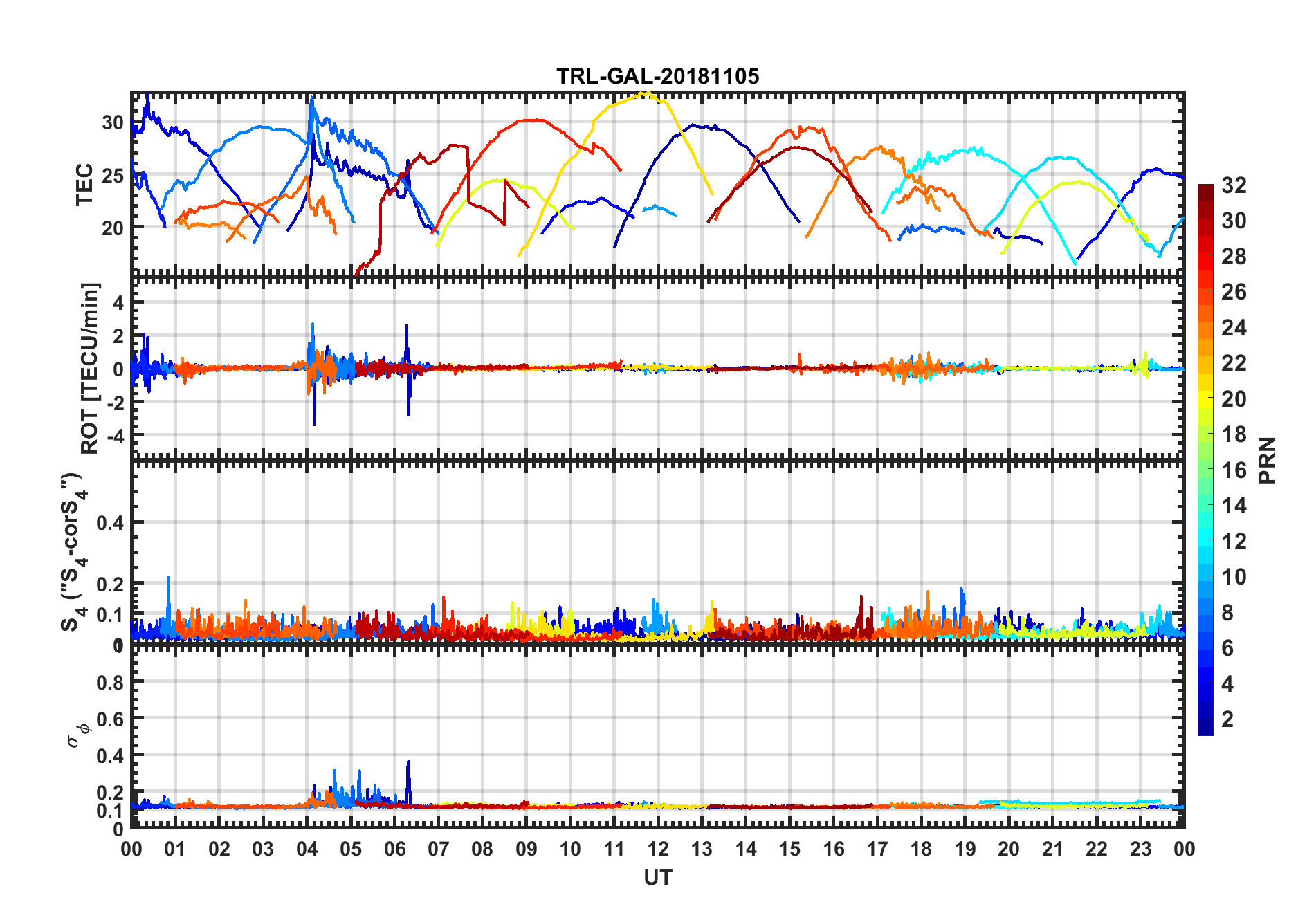Screen dimensions: 1316x920
Task: Click PRN colorbar tick "2"
Action: click(x=1227, y=719)
